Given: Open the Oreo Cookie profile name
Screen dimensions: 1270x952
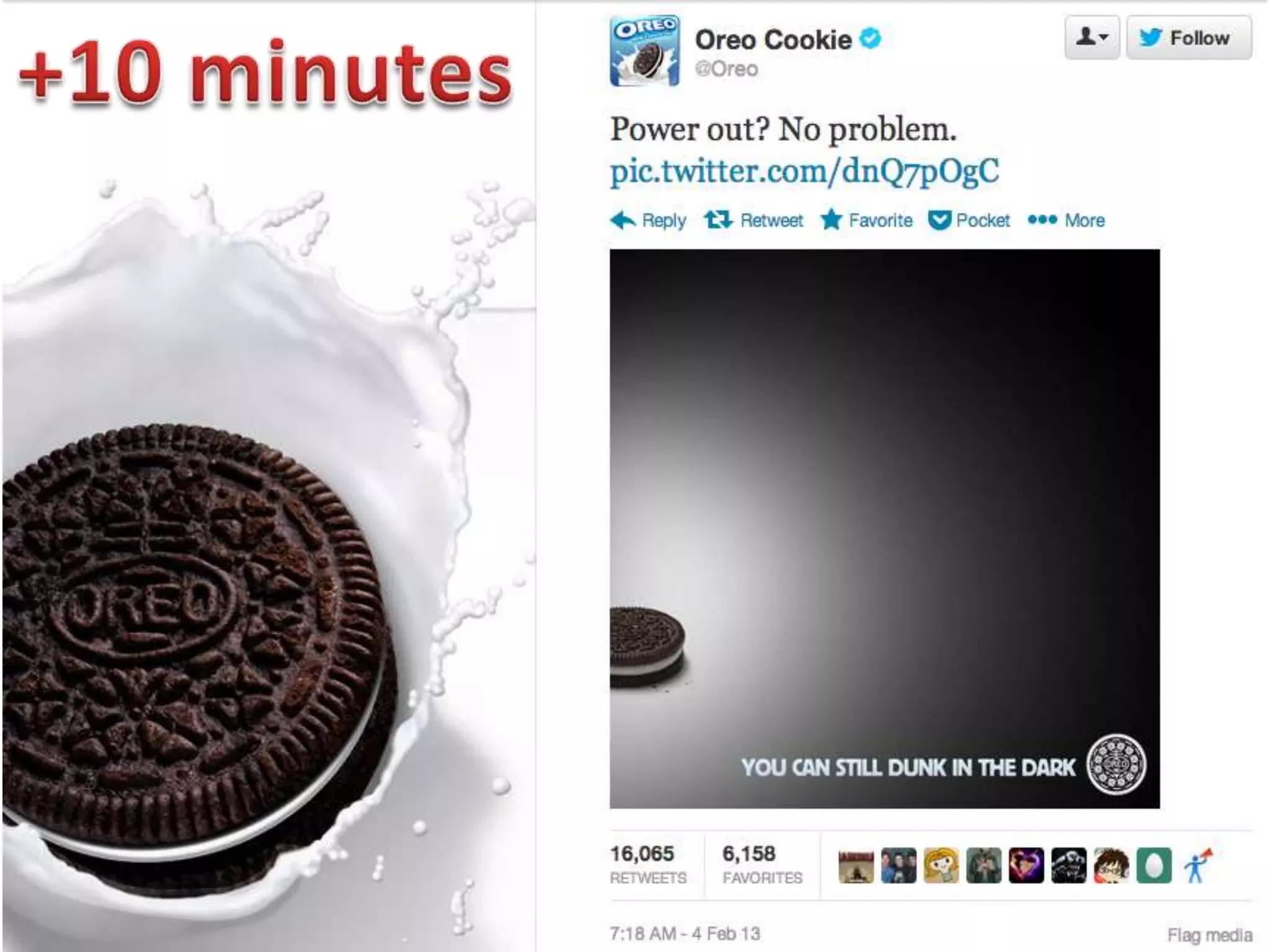Looking at the screenshot, I should pyautogui.click(x=773, y=40).
